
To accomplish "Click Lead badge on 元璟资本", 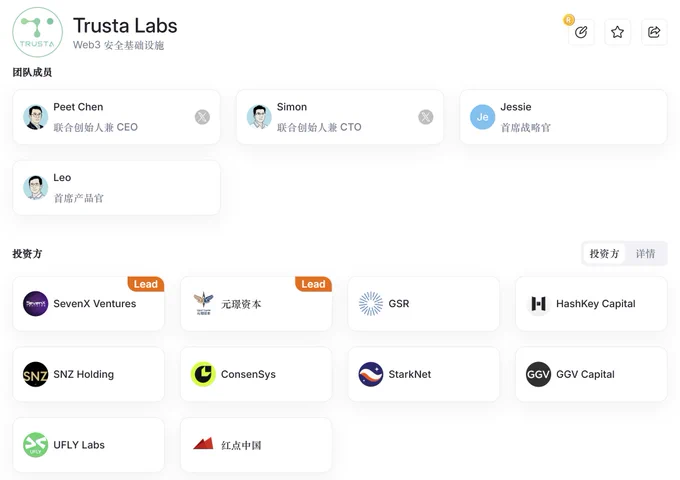I will (313, 284).
